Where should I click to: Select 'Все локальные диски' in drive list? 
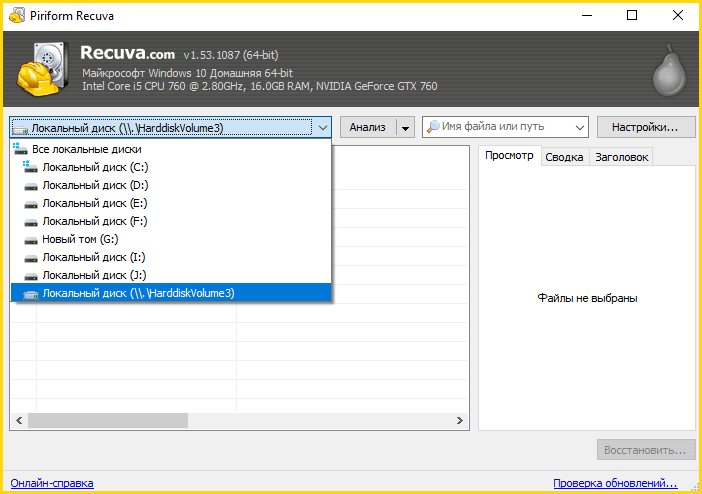(171, 149)
